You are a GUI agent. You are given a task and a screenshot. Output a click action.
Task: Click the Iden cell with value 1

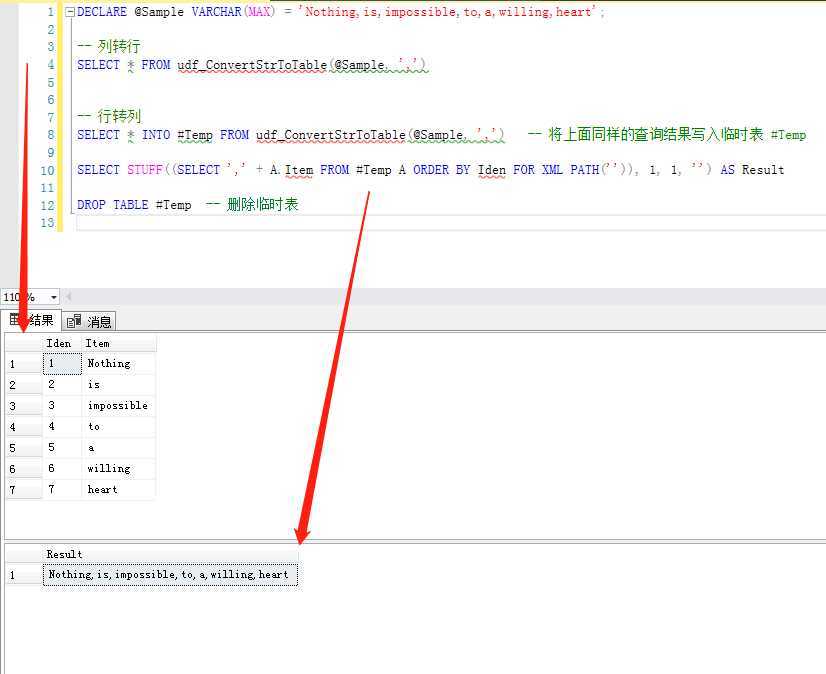click(62, 364)
